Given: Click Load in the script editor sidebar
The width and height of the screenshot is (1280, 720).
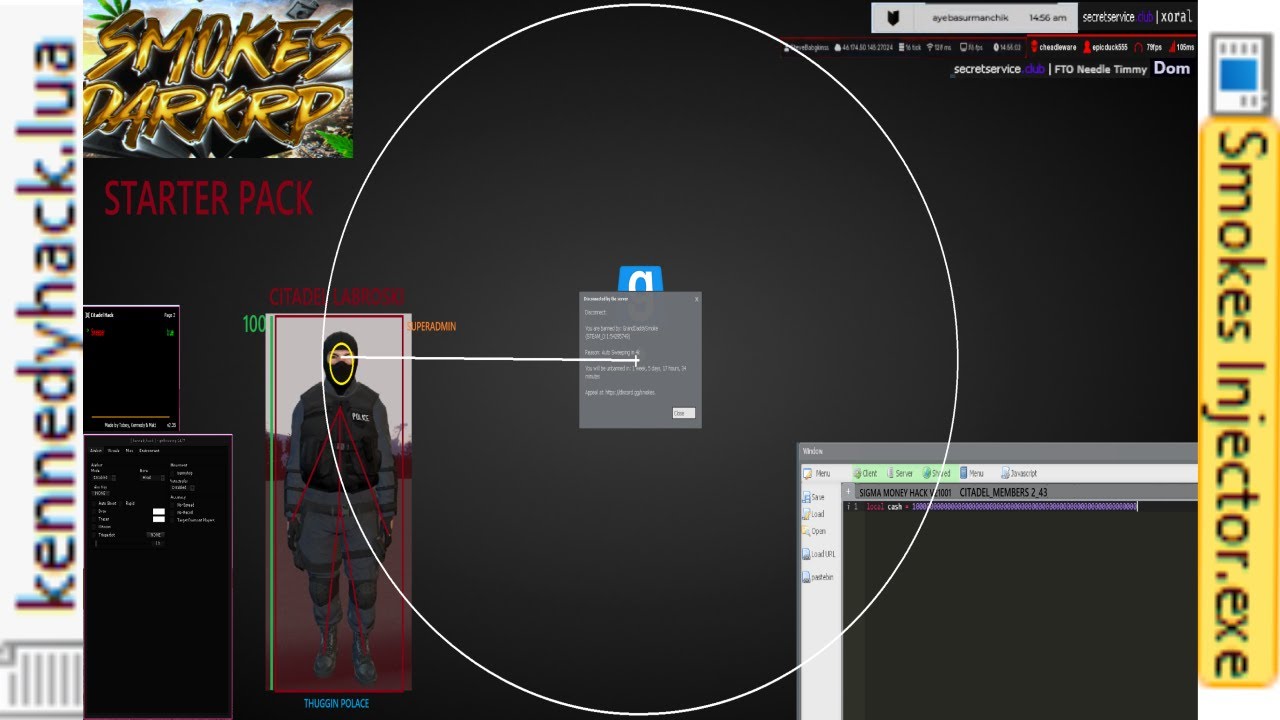Looking at the screenshot, I should (812, 514).
